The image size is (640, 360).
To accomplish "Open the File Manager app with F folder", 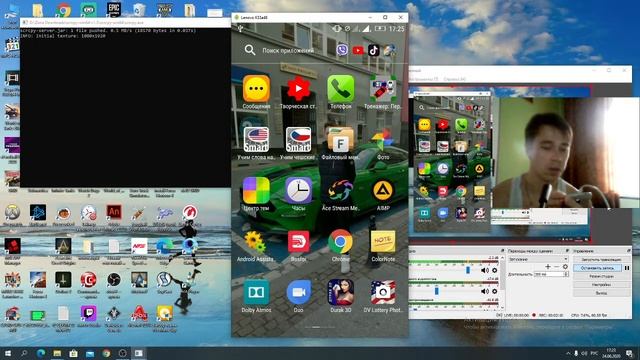I will tap(340, 140).
